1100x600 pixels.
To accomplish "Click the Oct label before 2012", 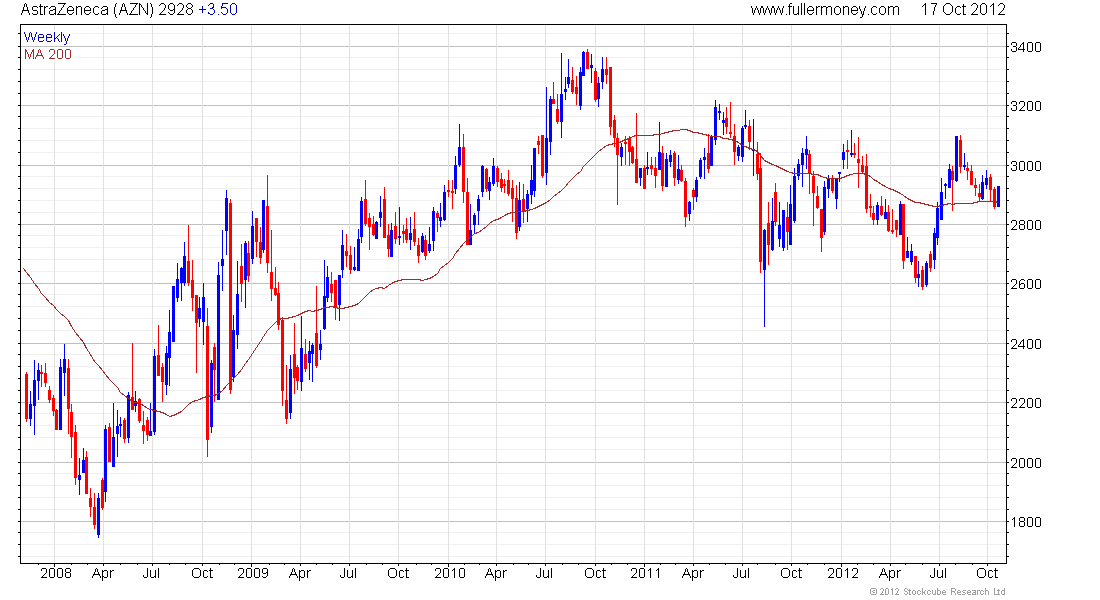I will point(791,573).
